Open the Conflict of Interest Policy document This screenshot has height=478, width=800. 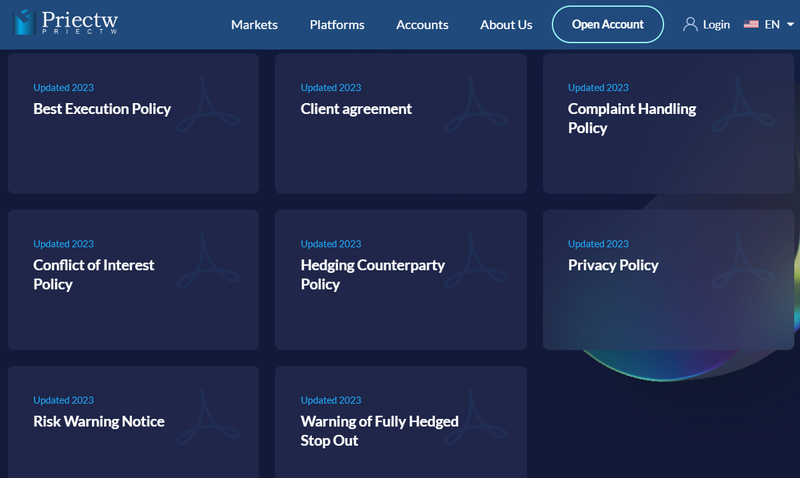(93, 274)
